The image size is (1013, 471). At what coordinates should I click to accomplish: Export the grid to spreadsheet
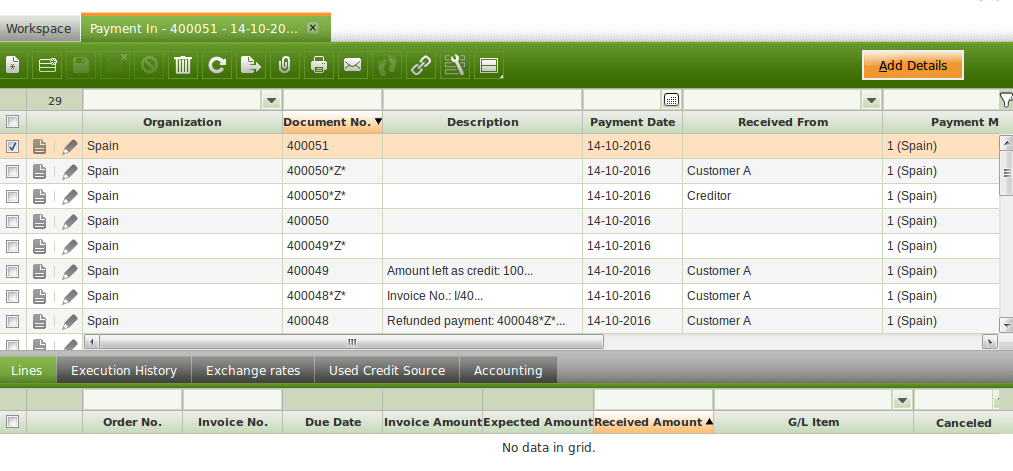[x=250, y=66]
